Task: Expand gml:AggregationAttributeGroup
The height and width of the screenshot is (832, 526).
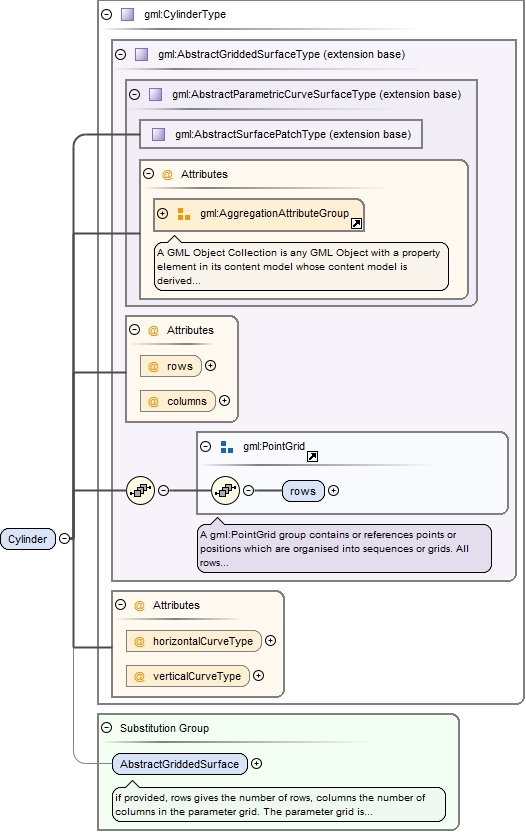Action: (162, 213)
